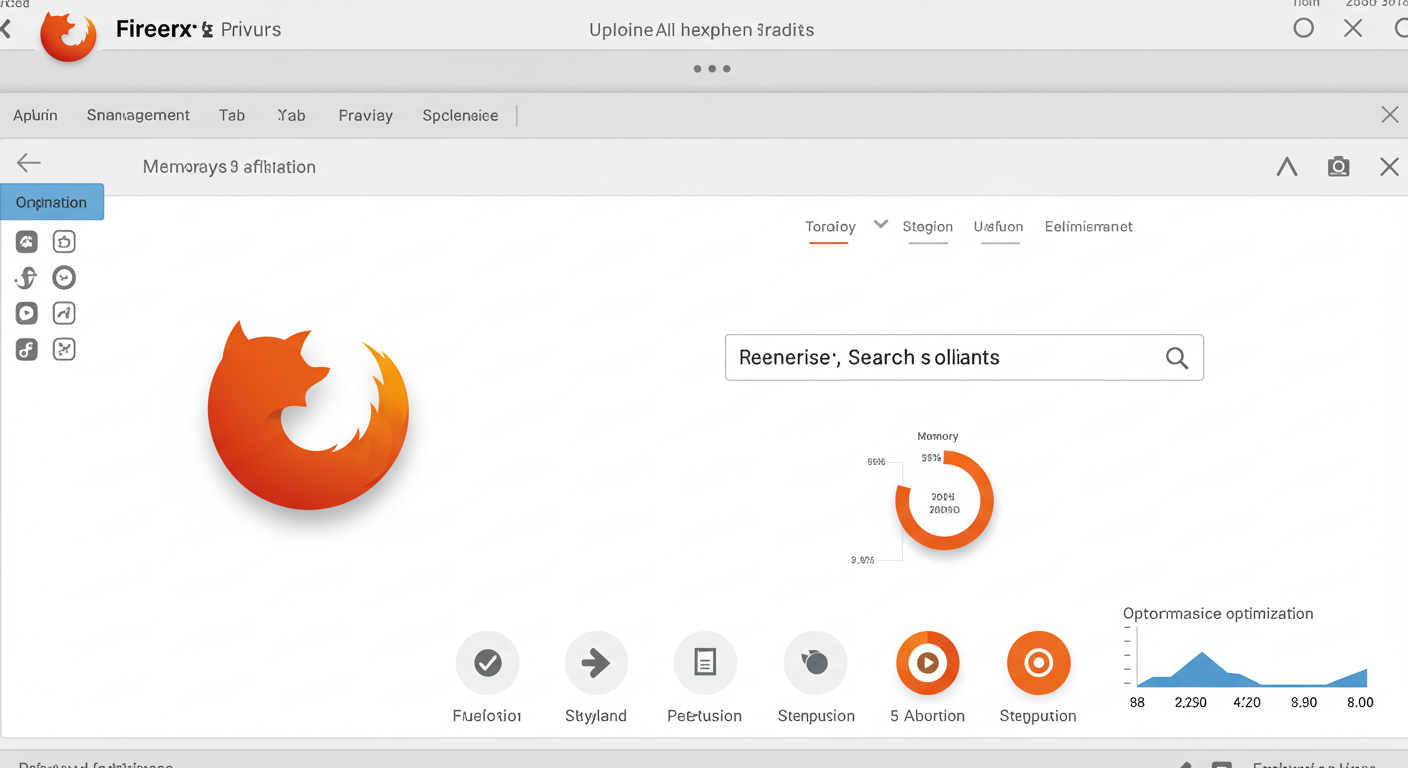Screen dimensions: 1408x768
Task: Click the checkmark circle icon above Fiuefotion
Action: click(487, 663)
